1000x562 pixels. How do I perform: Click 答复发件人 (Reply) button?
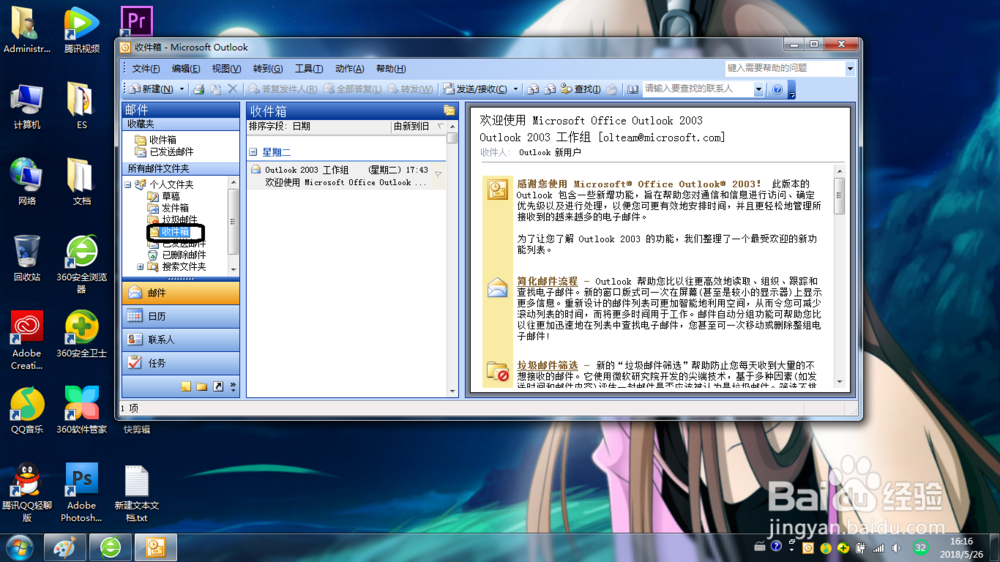click(x=283, y=89)
